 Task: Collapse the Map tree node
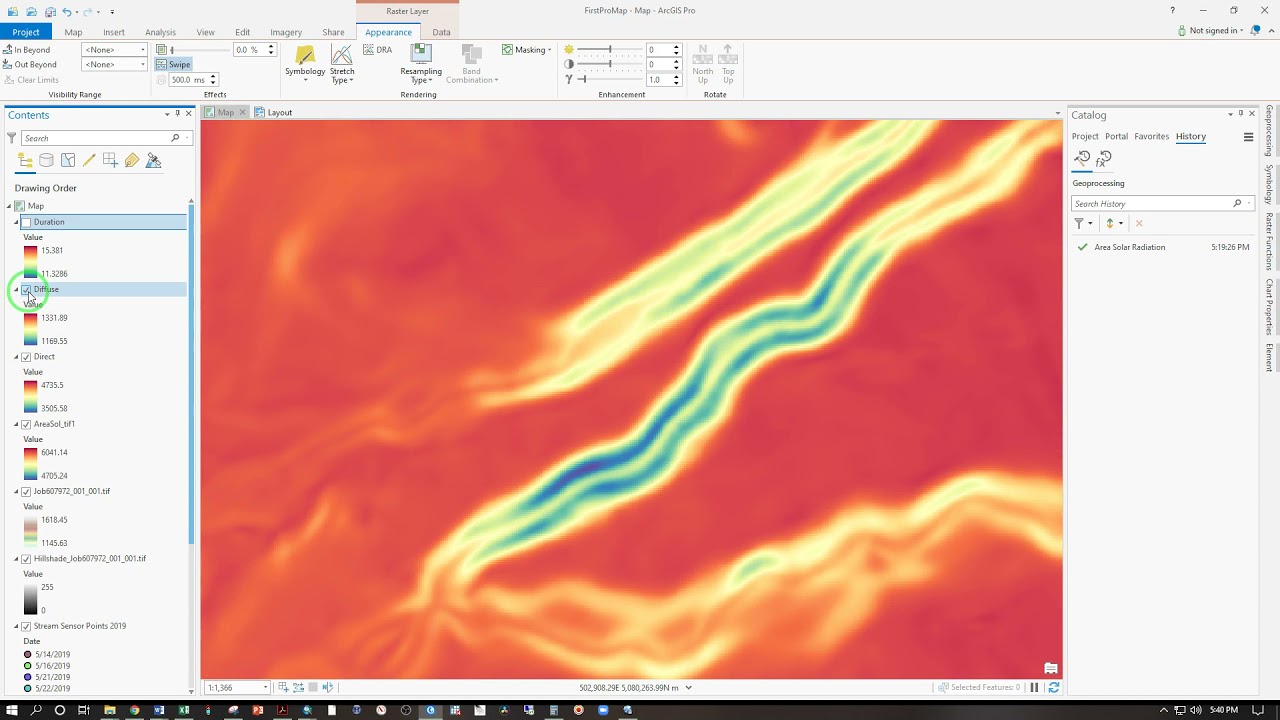tap(9, 206)
